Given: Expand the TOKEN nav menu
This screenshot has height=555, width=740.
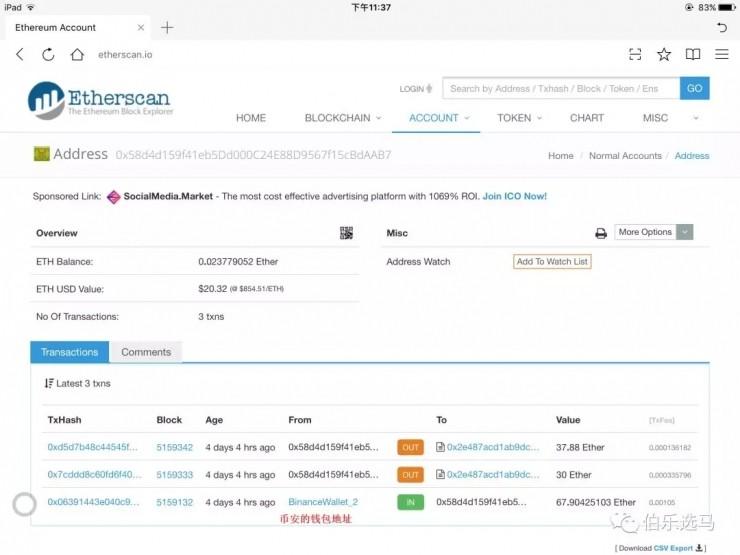Looking at the screenshot, I should tap(519, 118).
